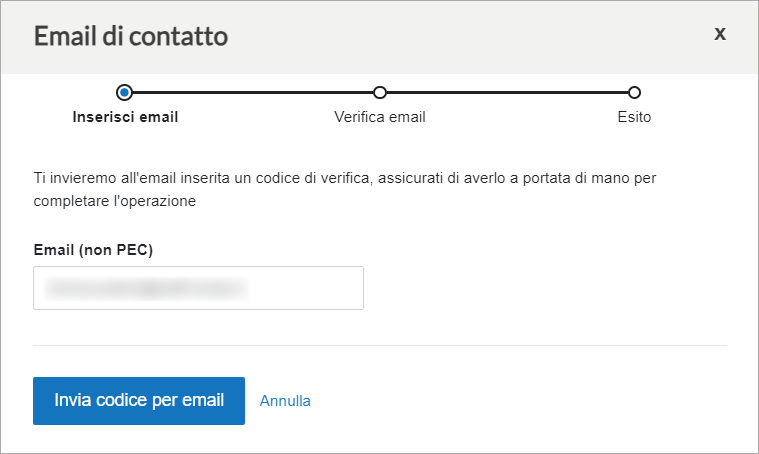Click the horizontal divider above the buttons

point(380,346)
